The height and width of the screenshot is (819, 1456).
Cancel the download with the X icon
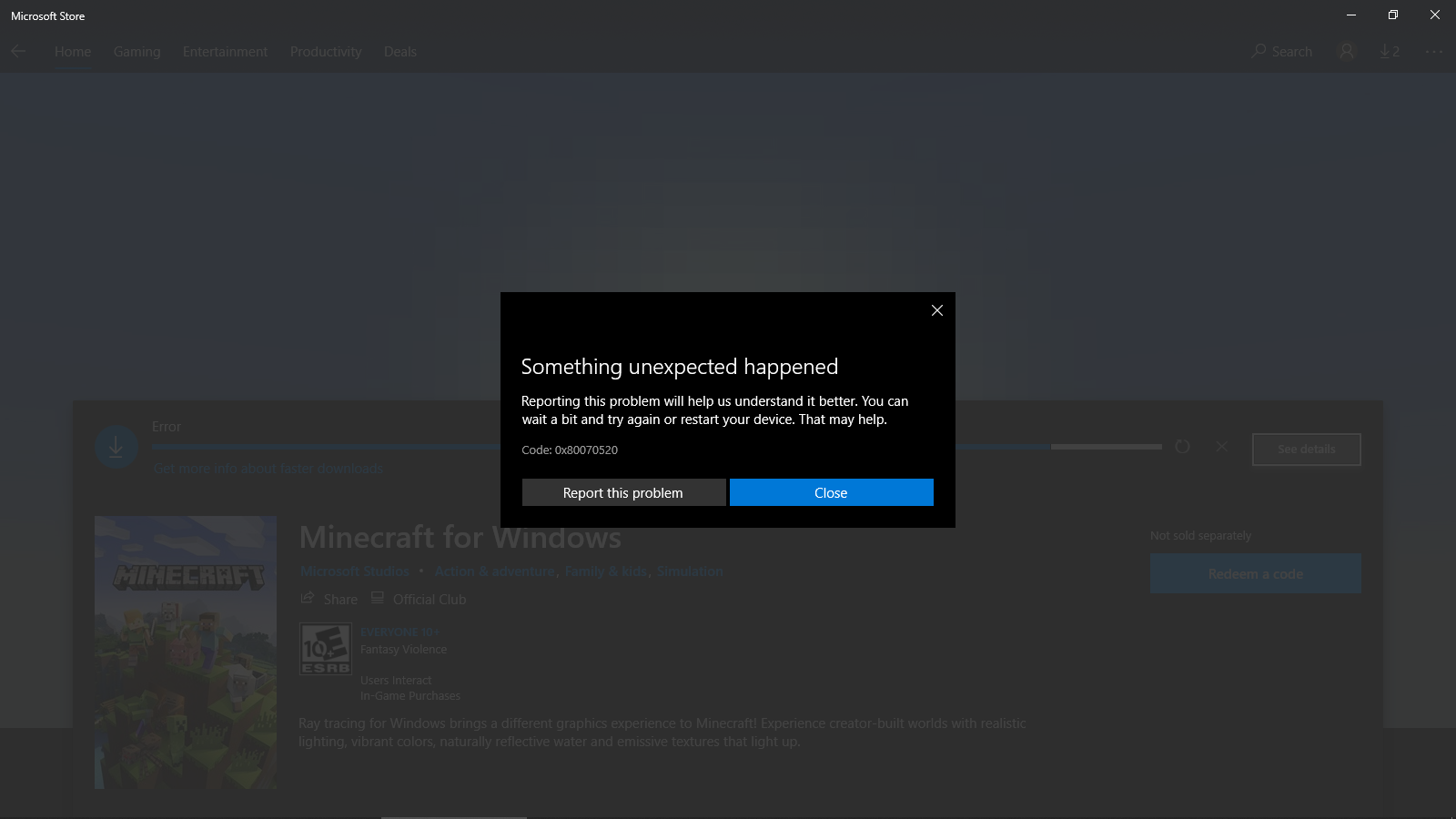[x=1221, y=447]
